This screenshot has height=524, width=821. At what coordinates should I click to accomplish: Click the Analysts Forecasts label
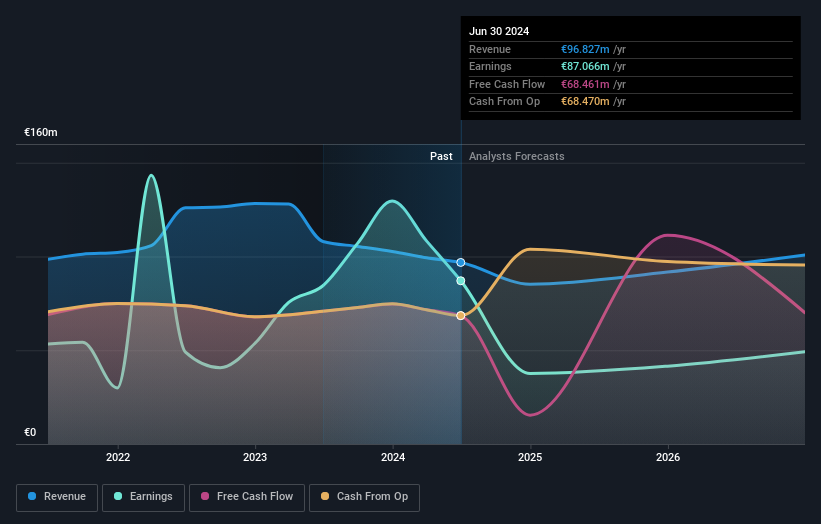click(x=516, y=156)
